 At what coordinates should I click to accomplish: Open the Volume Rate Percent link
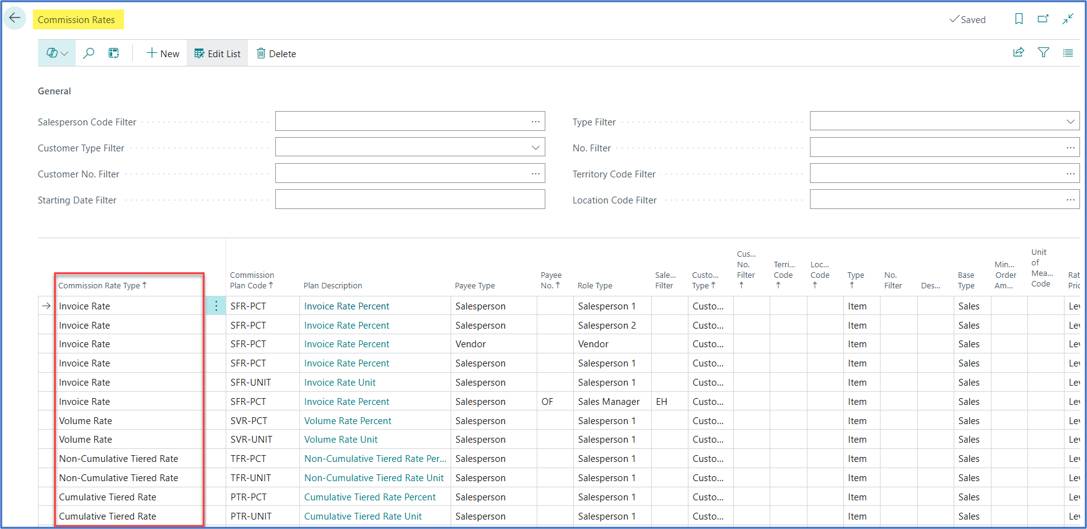pos(347,421)
